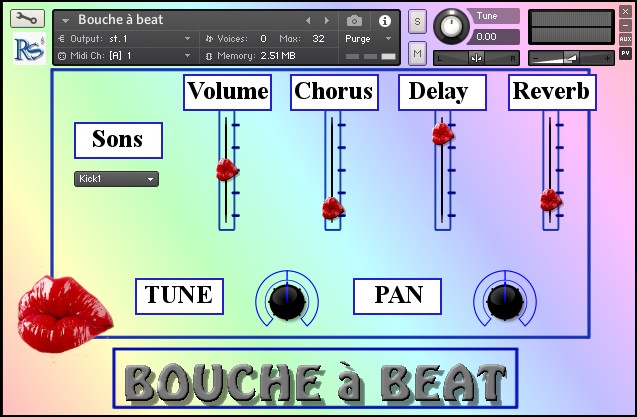Open the Kick1 sound dropdown
Screen dimensions: 637x417
116,179
